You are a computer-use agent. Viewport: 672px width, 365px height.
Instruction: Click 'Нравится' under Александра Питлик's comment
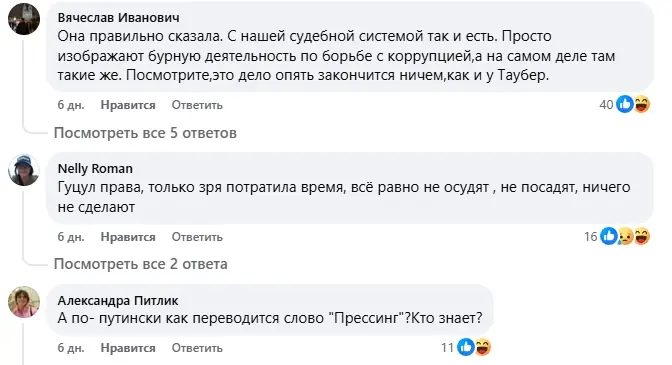128,348
